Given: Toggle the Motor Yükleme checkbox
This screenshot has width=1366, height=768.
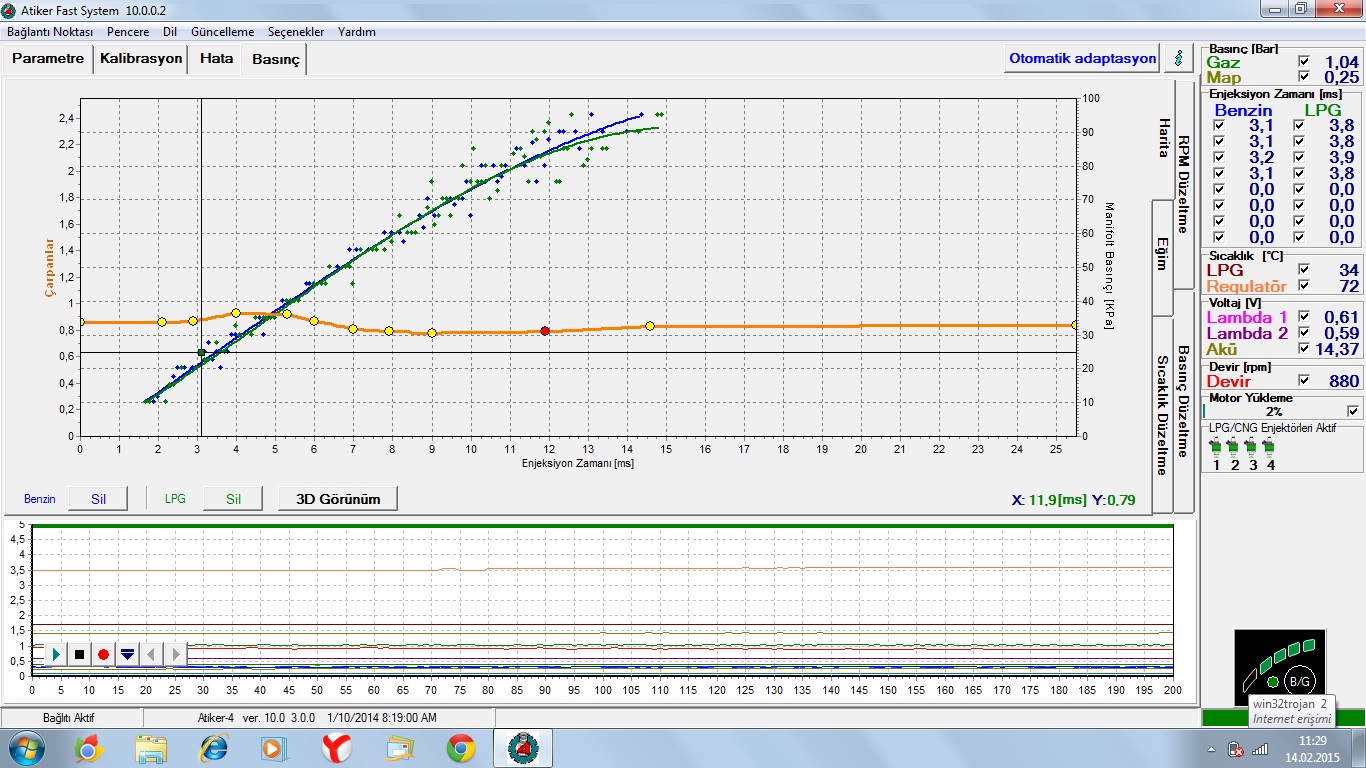Looking at the screenshot, I should 1353,411.
